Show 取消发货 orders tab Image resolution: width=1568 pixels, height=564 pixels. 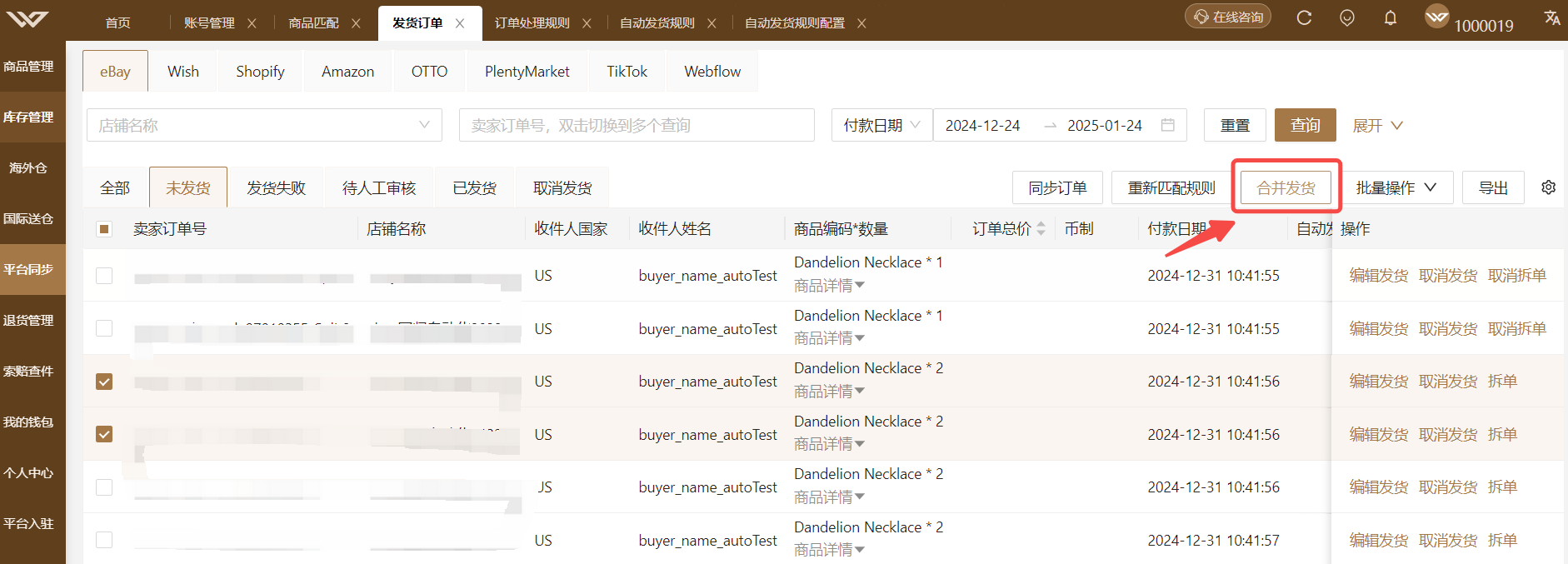point(562,188)
